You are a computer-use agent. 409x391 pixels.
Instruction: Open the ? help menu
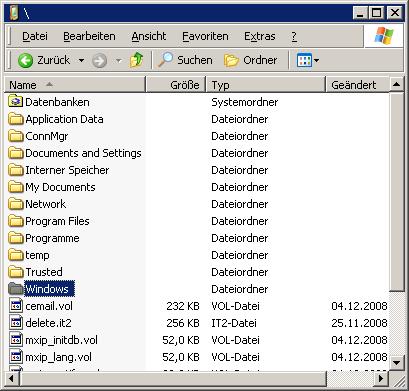(294, 36)
